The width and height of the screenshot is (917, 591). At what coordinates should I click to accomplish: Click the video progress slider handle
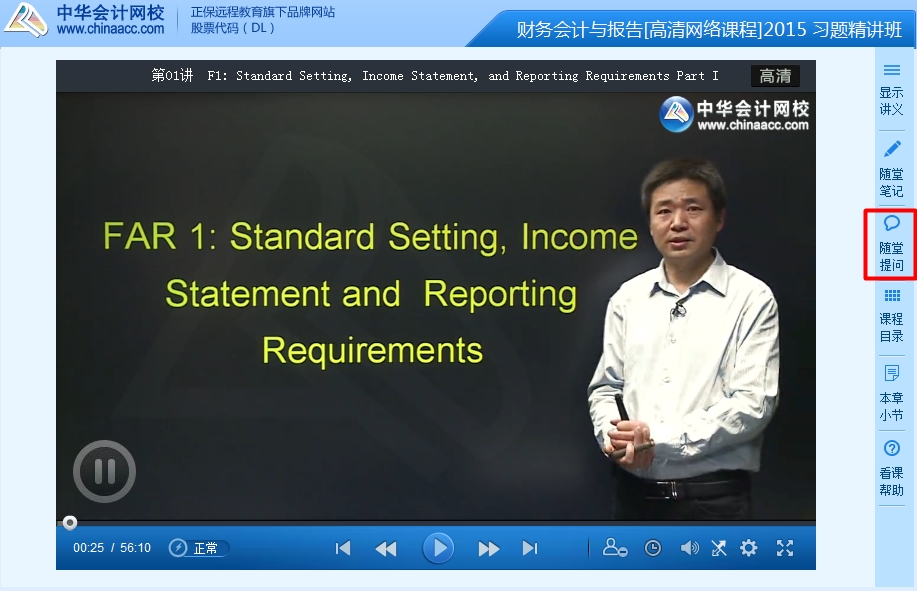(x=70, y=523)
